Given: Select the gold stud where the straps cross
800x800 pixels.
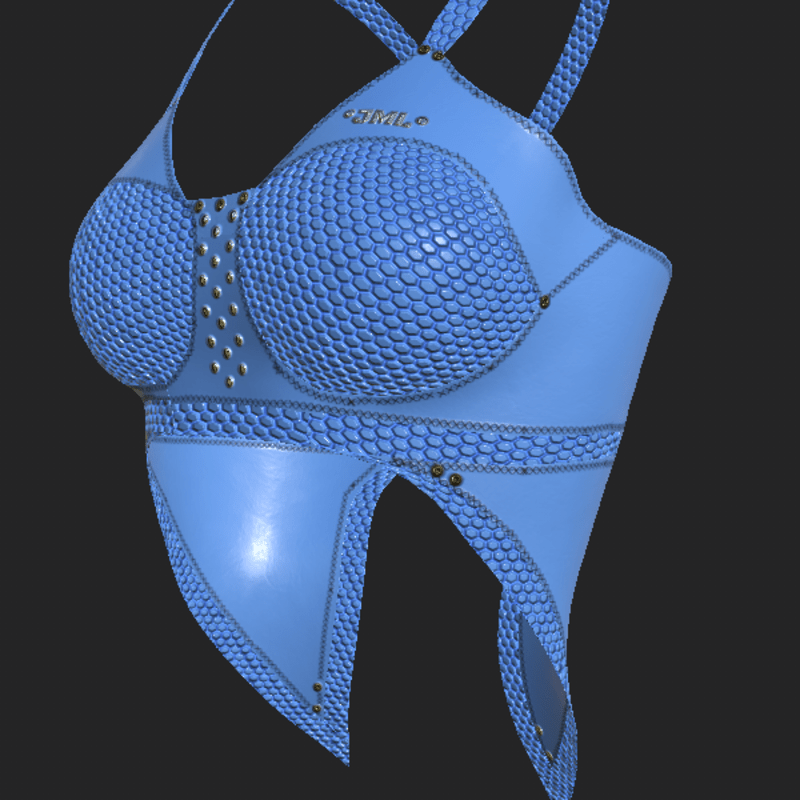Looking at the screenshot, I should point(432,52).
